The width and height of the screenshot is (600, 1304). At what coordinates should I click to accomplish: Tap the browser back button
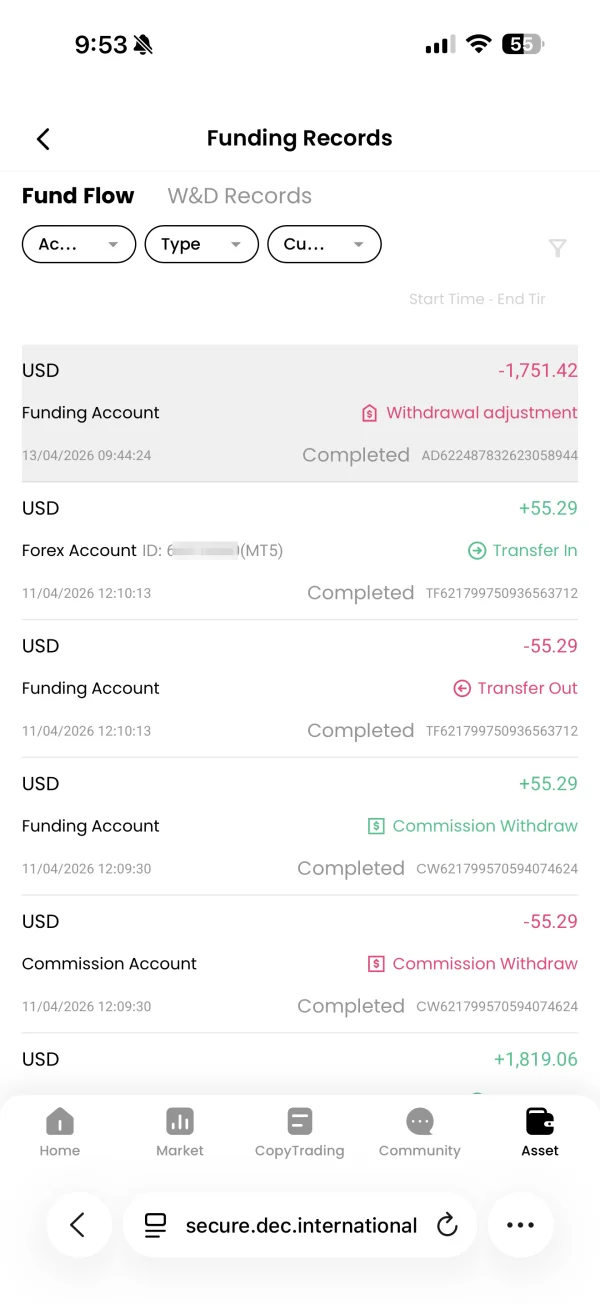point(78,1225)
